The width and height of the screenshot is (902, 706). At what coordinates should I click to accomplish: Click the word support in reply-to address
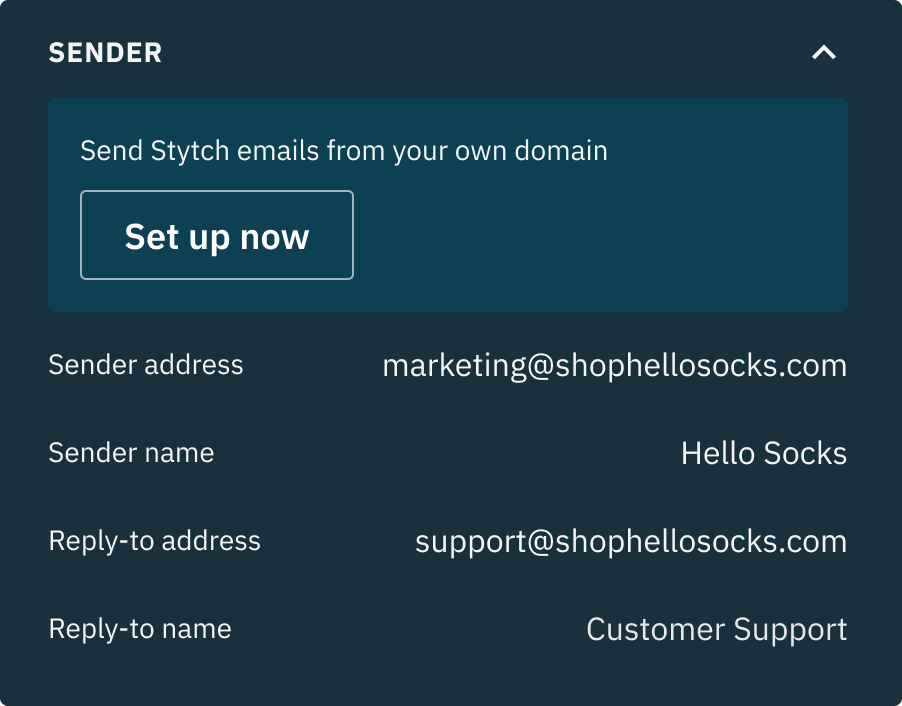(x=471, y=543)
